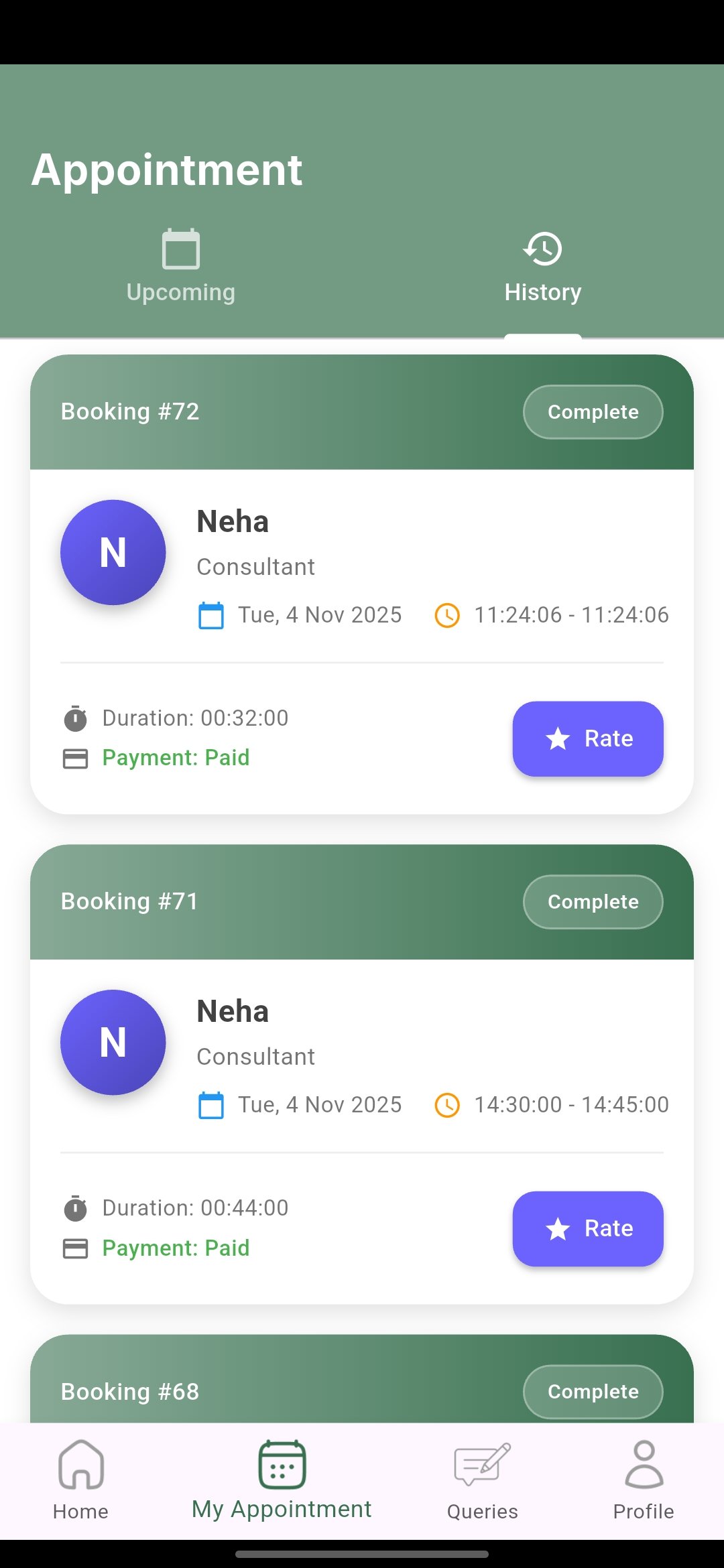
Task: Tap the Complete badge on Booking #68
Action: 593,1392
